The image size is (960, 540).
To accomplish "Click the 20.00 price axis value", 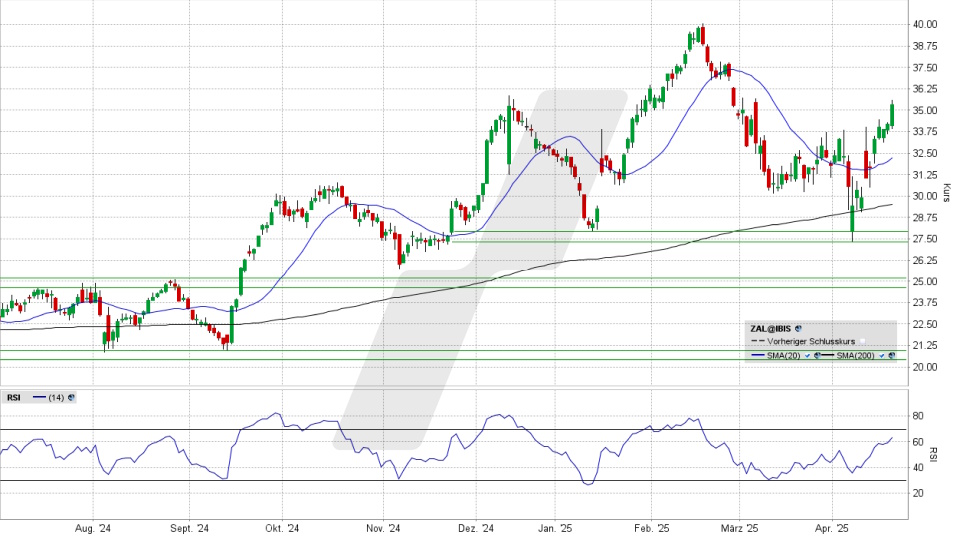I will [x=924, y=367].
